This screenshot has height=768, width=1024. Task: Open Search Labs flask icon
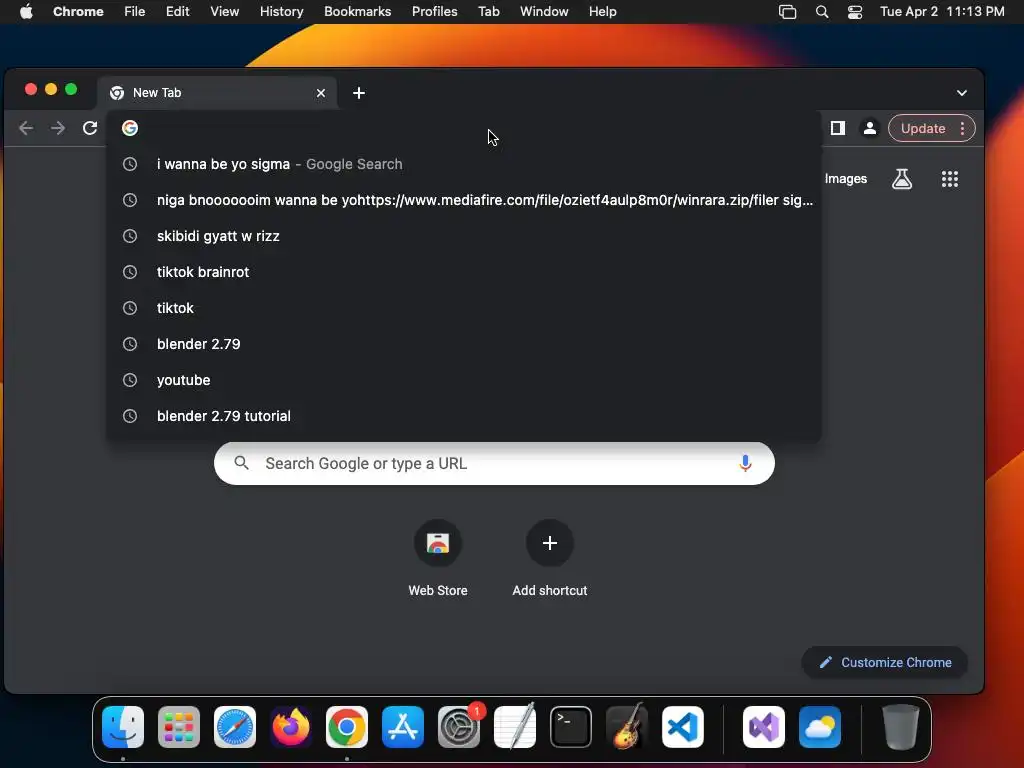(902, 178)
